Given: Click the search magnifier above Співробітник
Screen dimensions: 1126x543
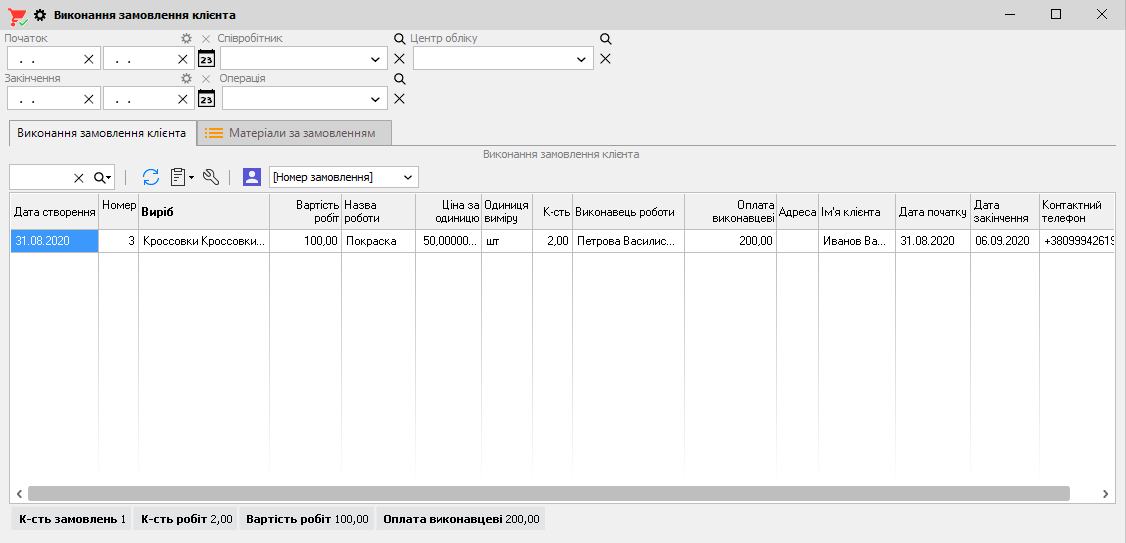Looking at the screenshot, I should click(x=400, y=39).
